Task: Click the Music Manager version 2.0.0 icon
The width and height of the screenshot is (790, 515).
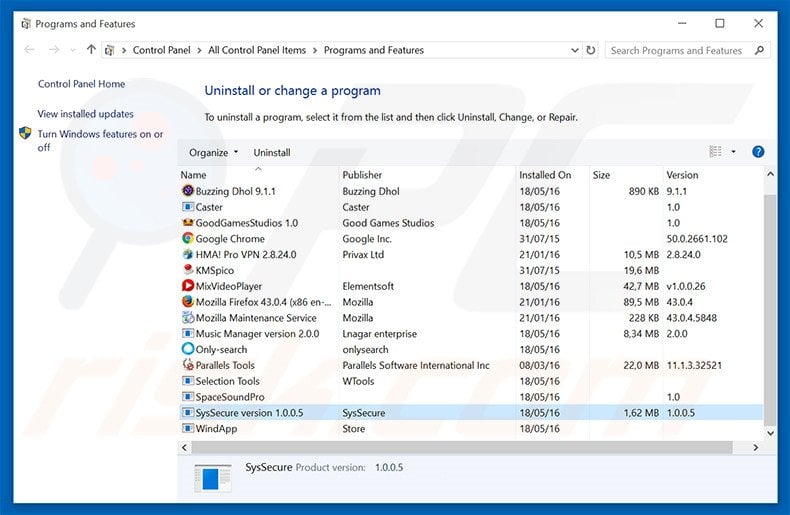Action: (188, 333)
